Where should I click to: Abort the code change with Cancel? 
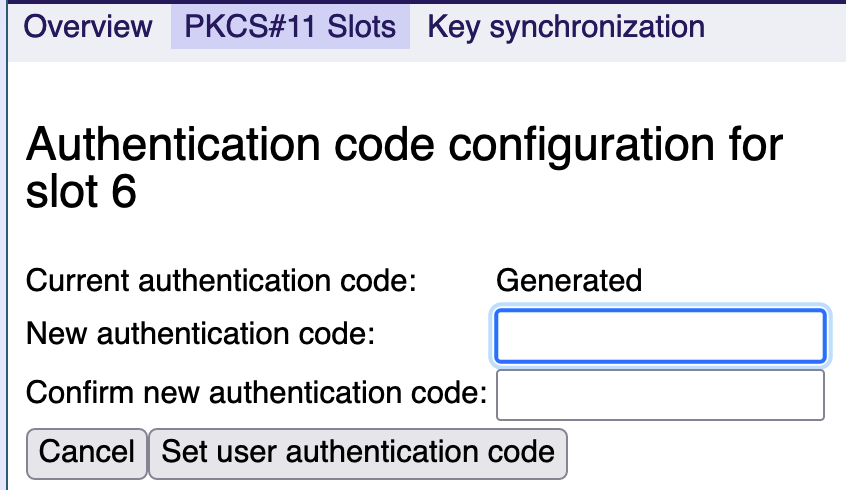point(86,452)
